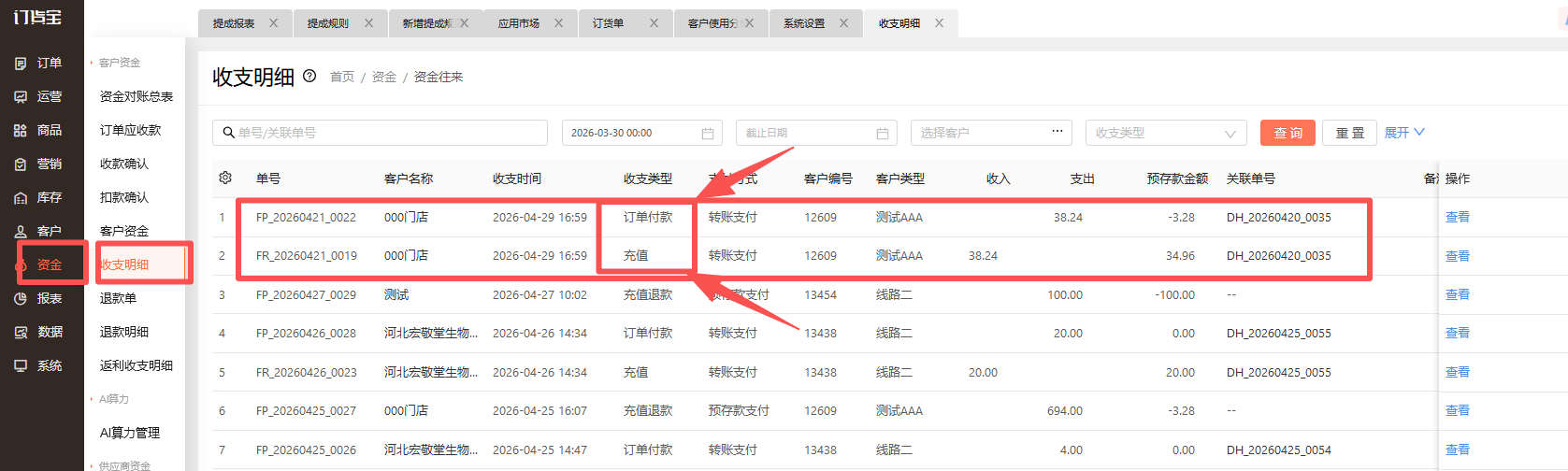This screenshot has height=471, width=1568.
Task: Open 退款明细 in the submenu
Action: pos(124,332)
